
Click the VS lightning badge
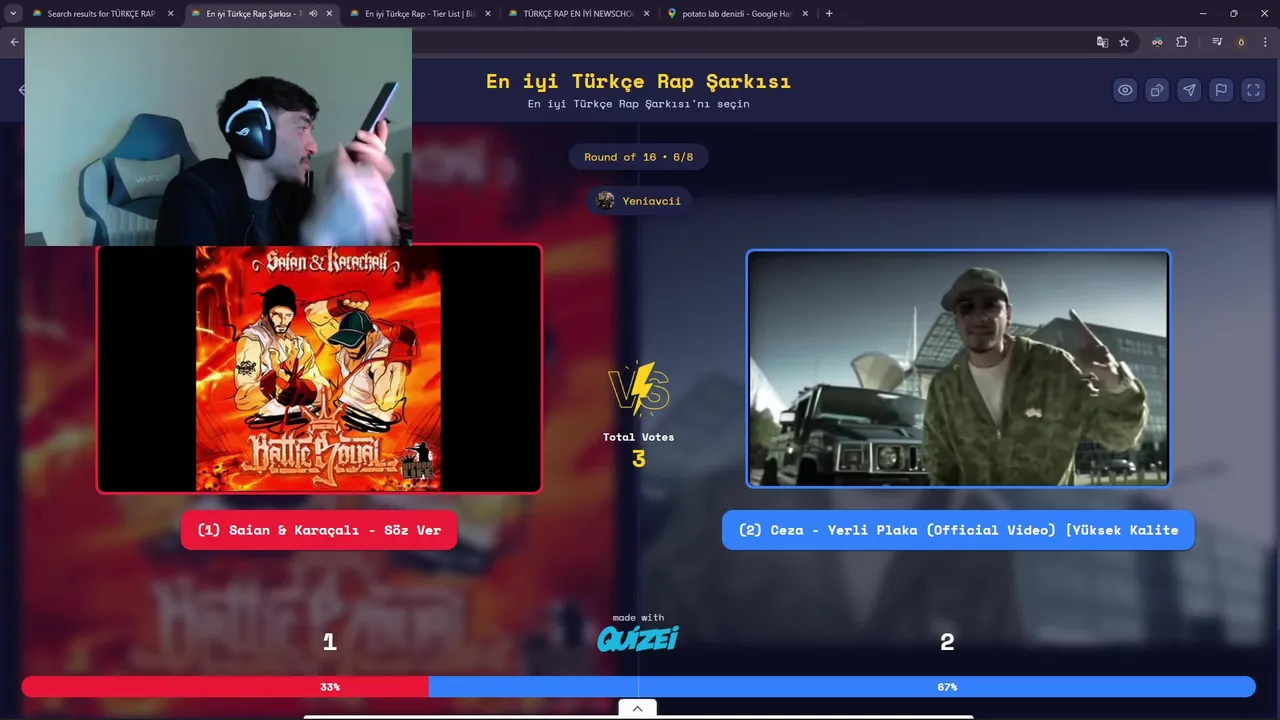pyautogui.click(x=638, y=389)
